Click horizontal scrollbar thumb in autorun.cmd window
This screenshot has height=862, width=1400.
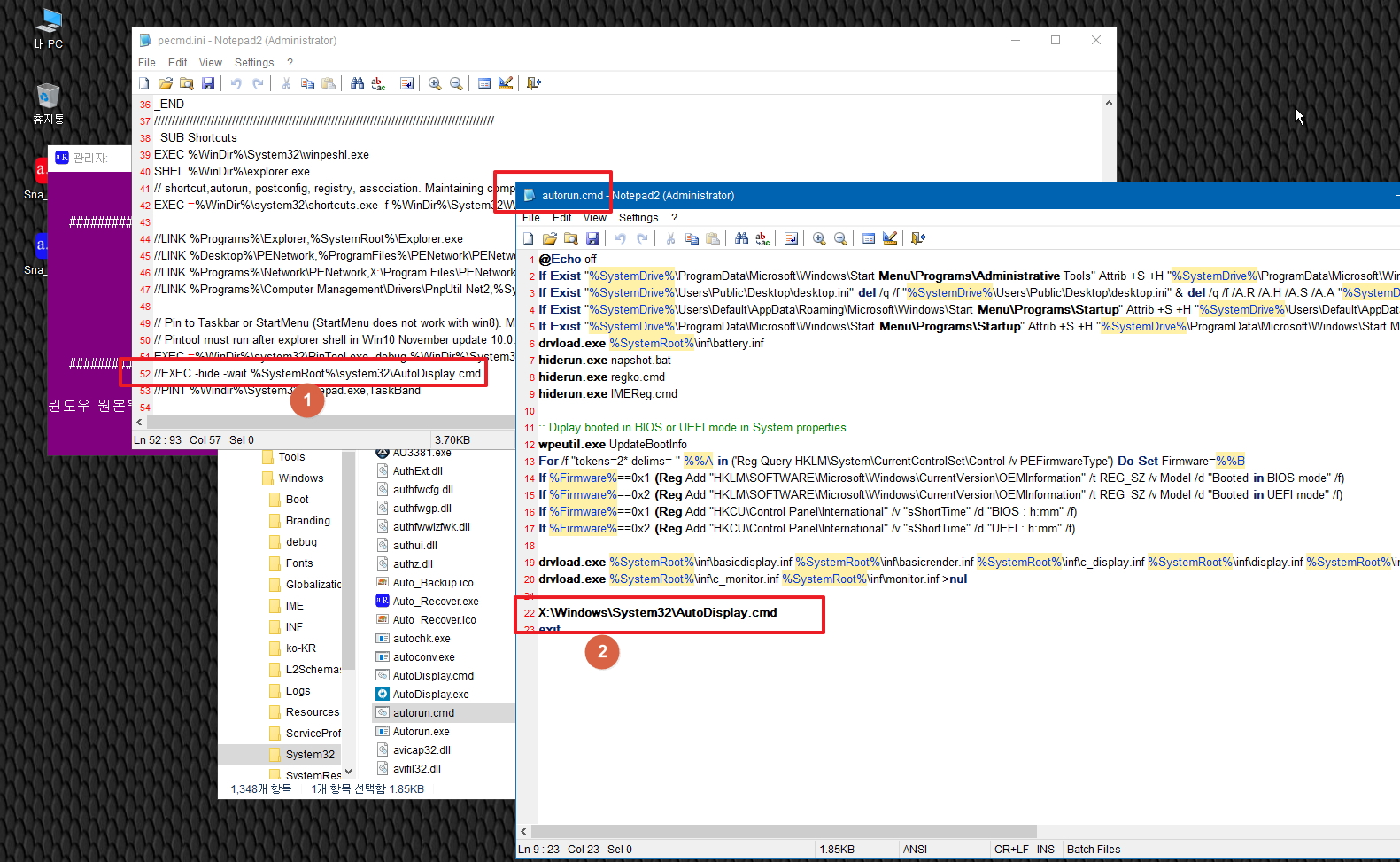784,831
